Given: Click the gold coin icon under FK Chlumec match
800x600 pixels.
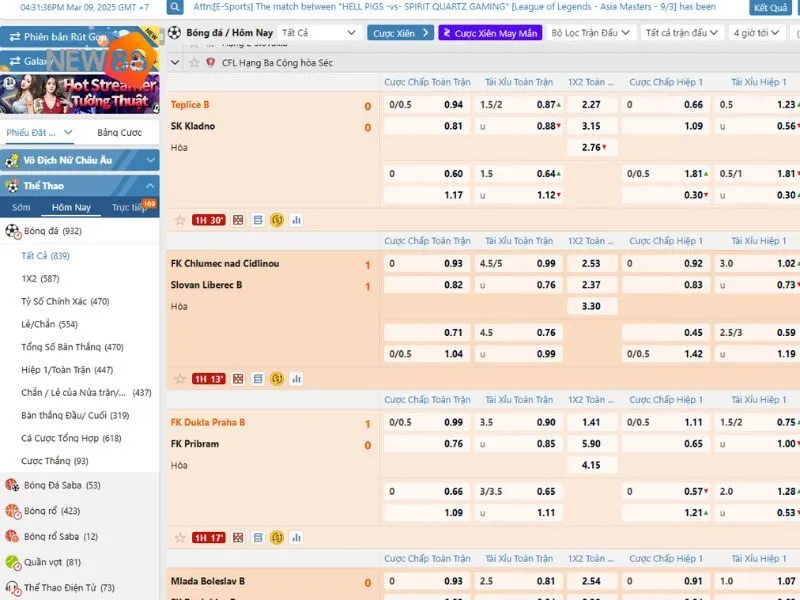Looking at the screenshot, I should (x=277, y=379).
